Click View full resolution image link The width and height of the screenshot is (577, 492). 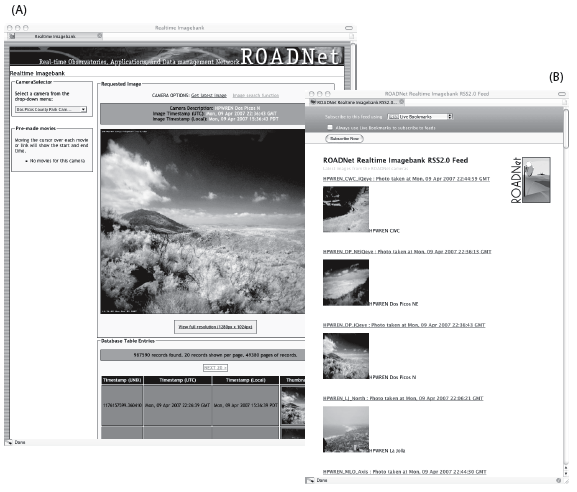tap(215, 327)
